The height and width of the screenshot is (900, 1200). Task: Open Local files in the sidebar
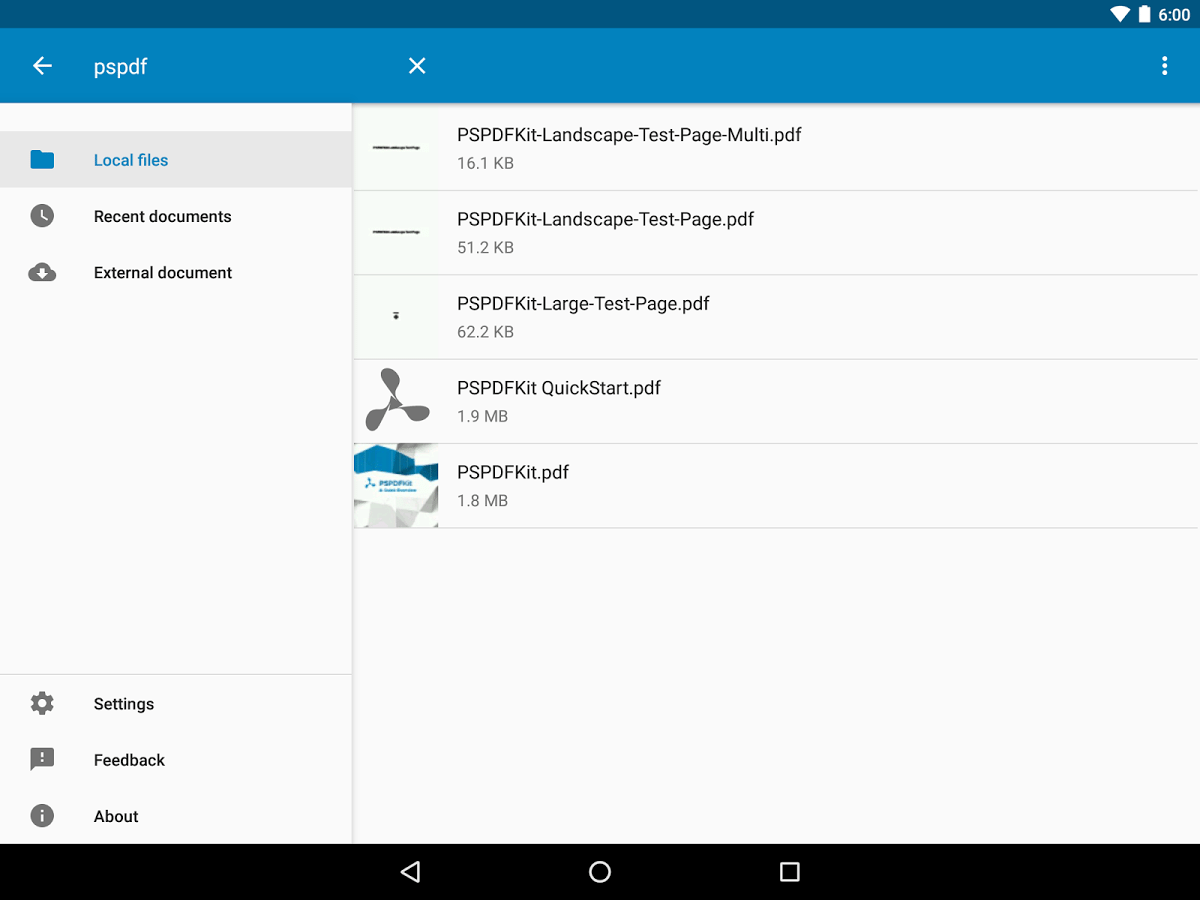tap(176, 160)
